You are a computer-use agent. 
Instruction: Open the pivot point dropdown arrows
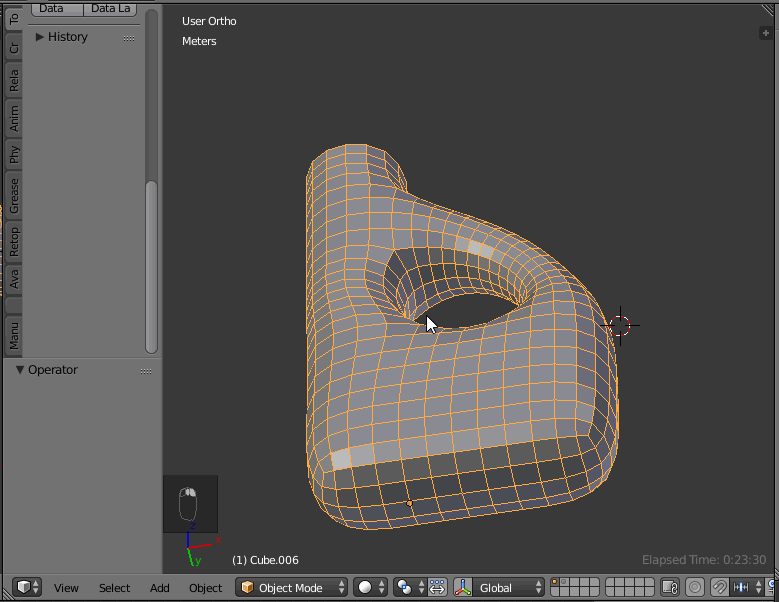421,588
